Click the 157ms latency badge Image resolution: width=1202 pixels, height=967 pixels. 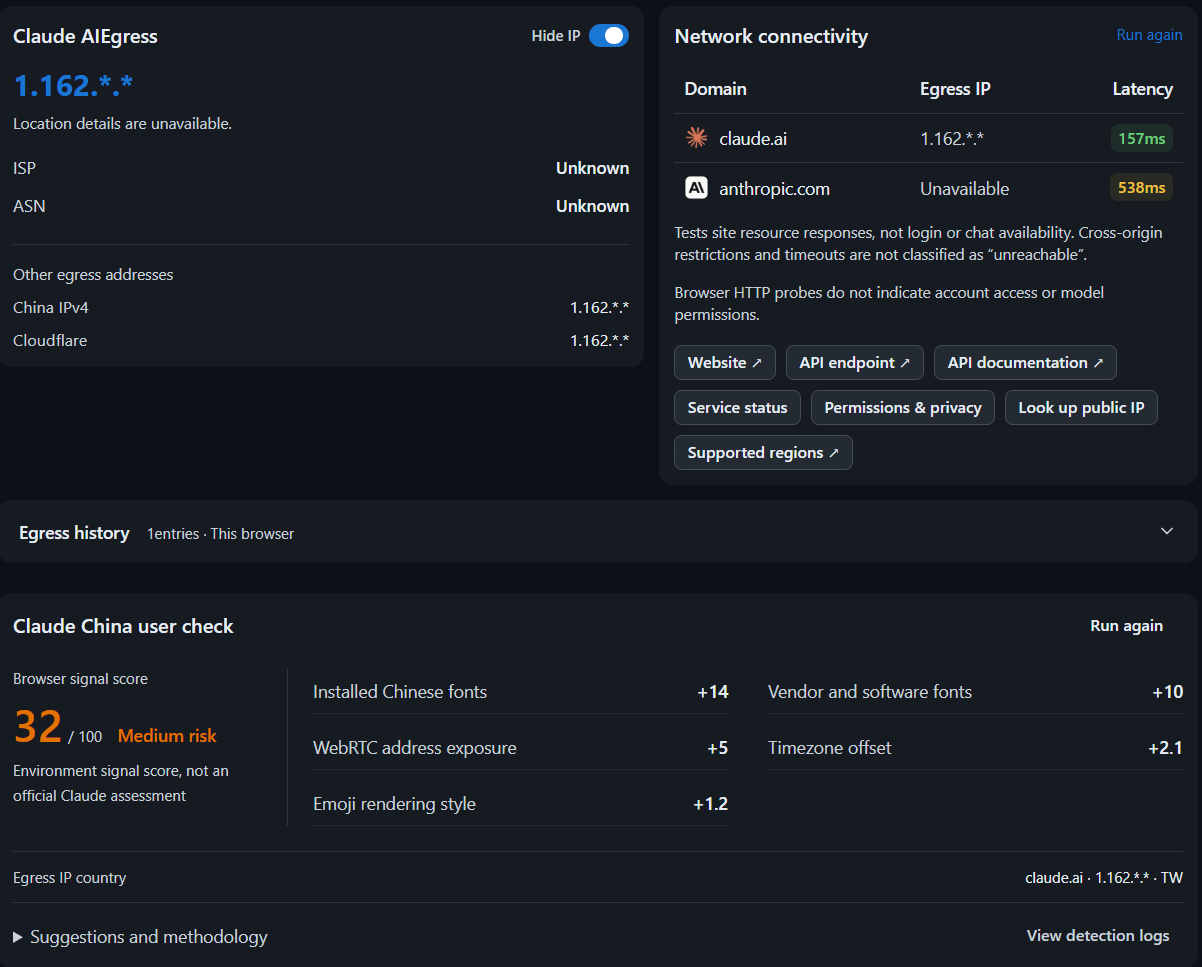click(x=1142, y=138)
